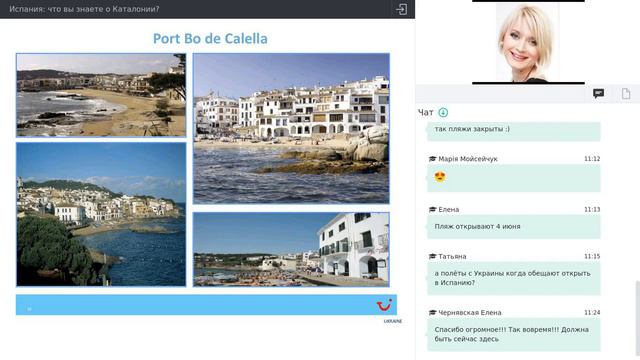
Task: Select the sandy beach photo on slide
Action: [101, 95]
